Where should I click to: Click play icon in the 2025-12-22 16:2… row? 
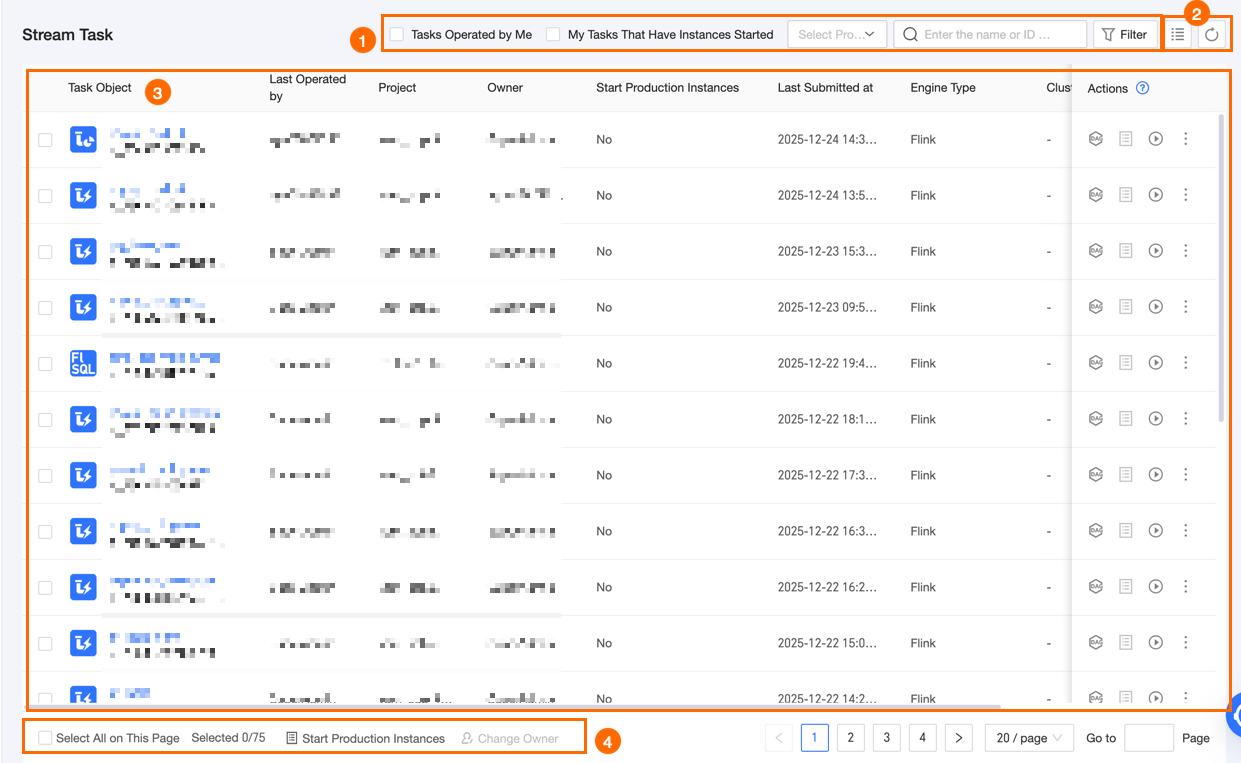1156,587
